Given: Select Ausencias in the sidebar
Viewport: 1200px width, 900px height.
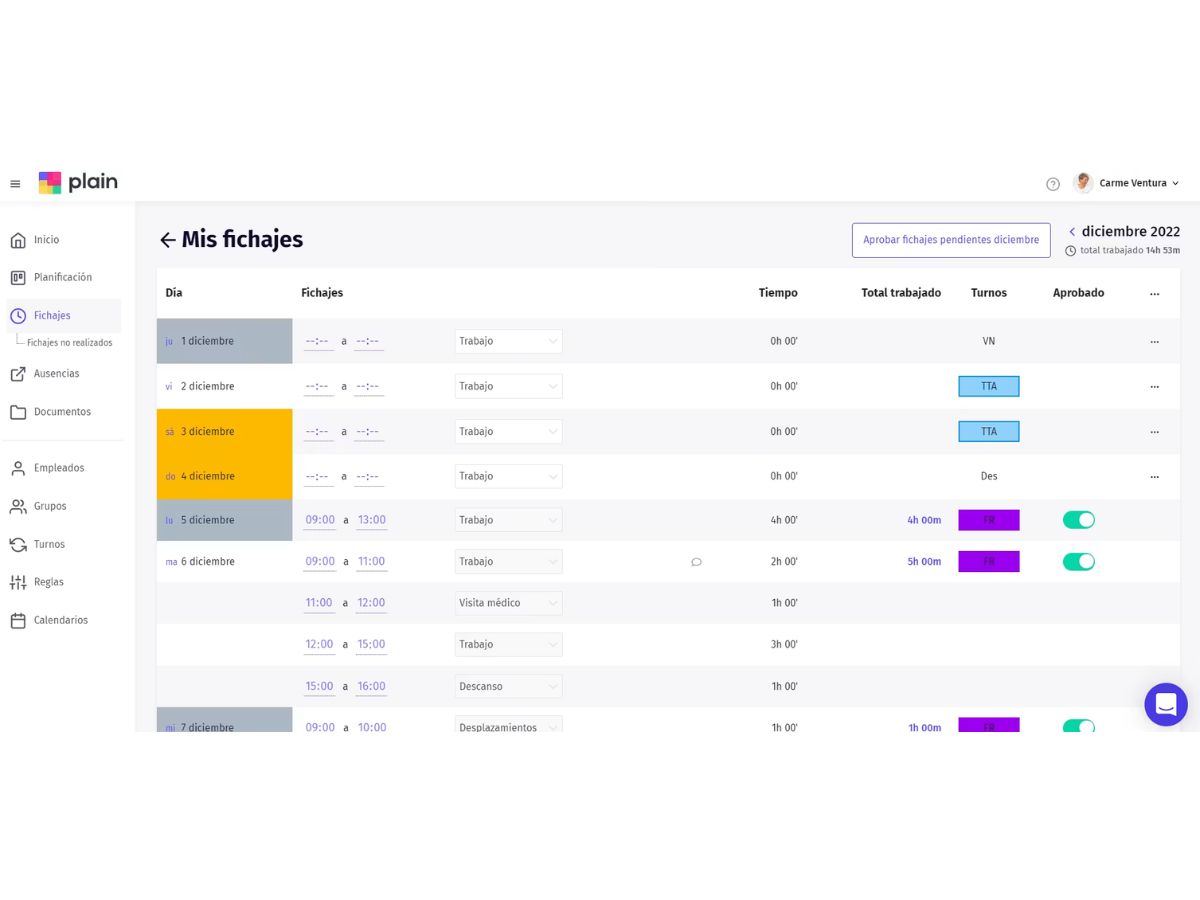Looking at the screenshot, I should pos(56,374).
